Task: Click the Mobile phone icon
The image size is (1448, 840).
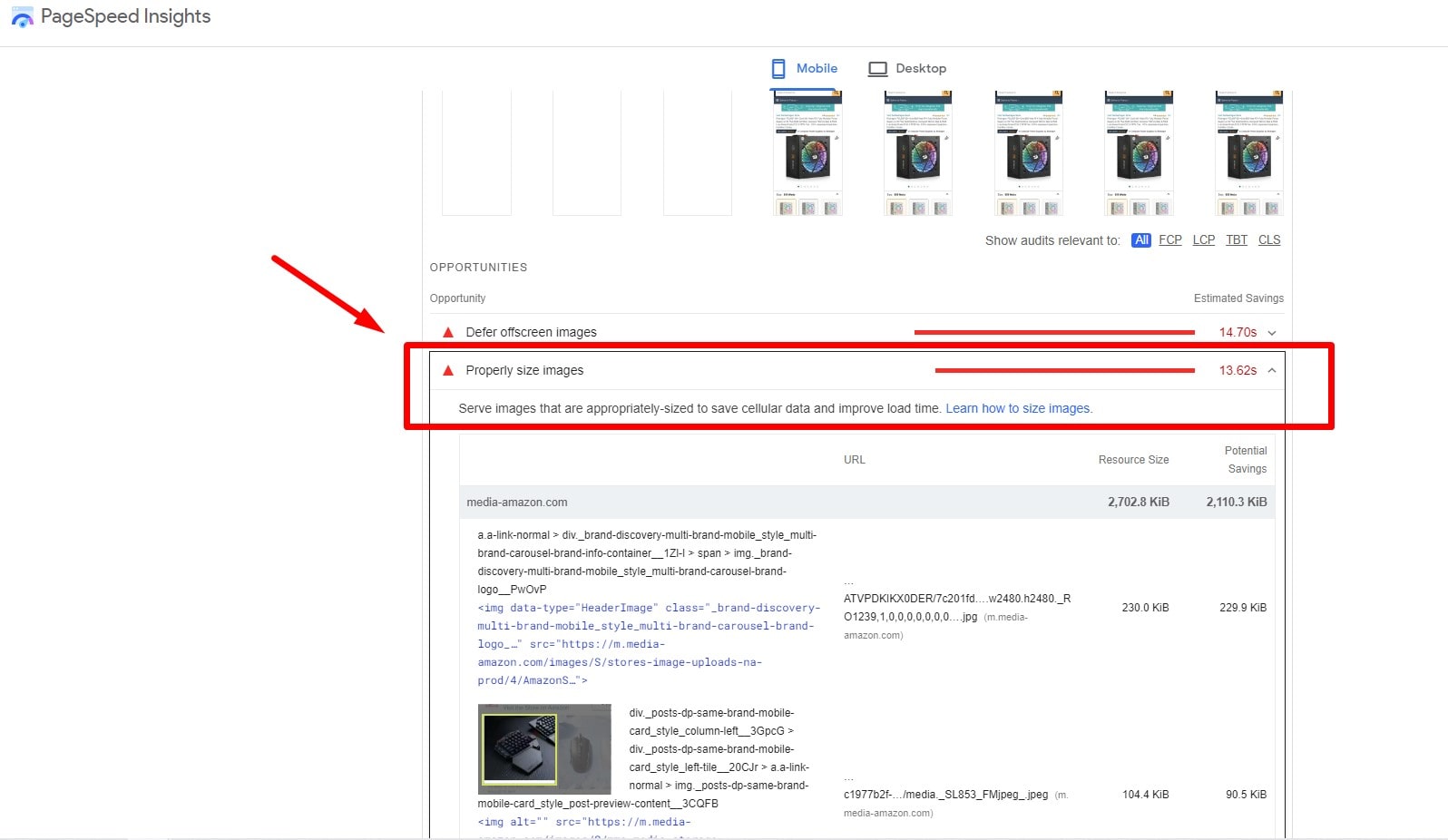Action: pos(778,68)
